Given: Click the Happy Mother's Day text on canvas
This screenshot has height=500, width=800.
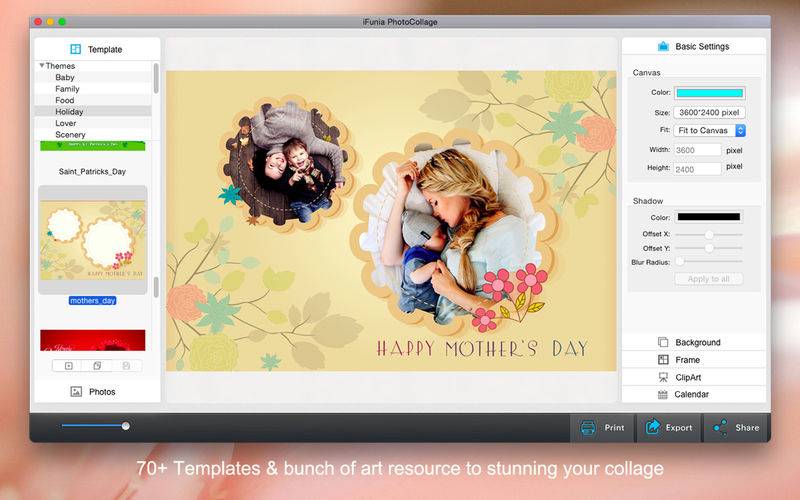Looking at the screenshot, I should 482,348.
